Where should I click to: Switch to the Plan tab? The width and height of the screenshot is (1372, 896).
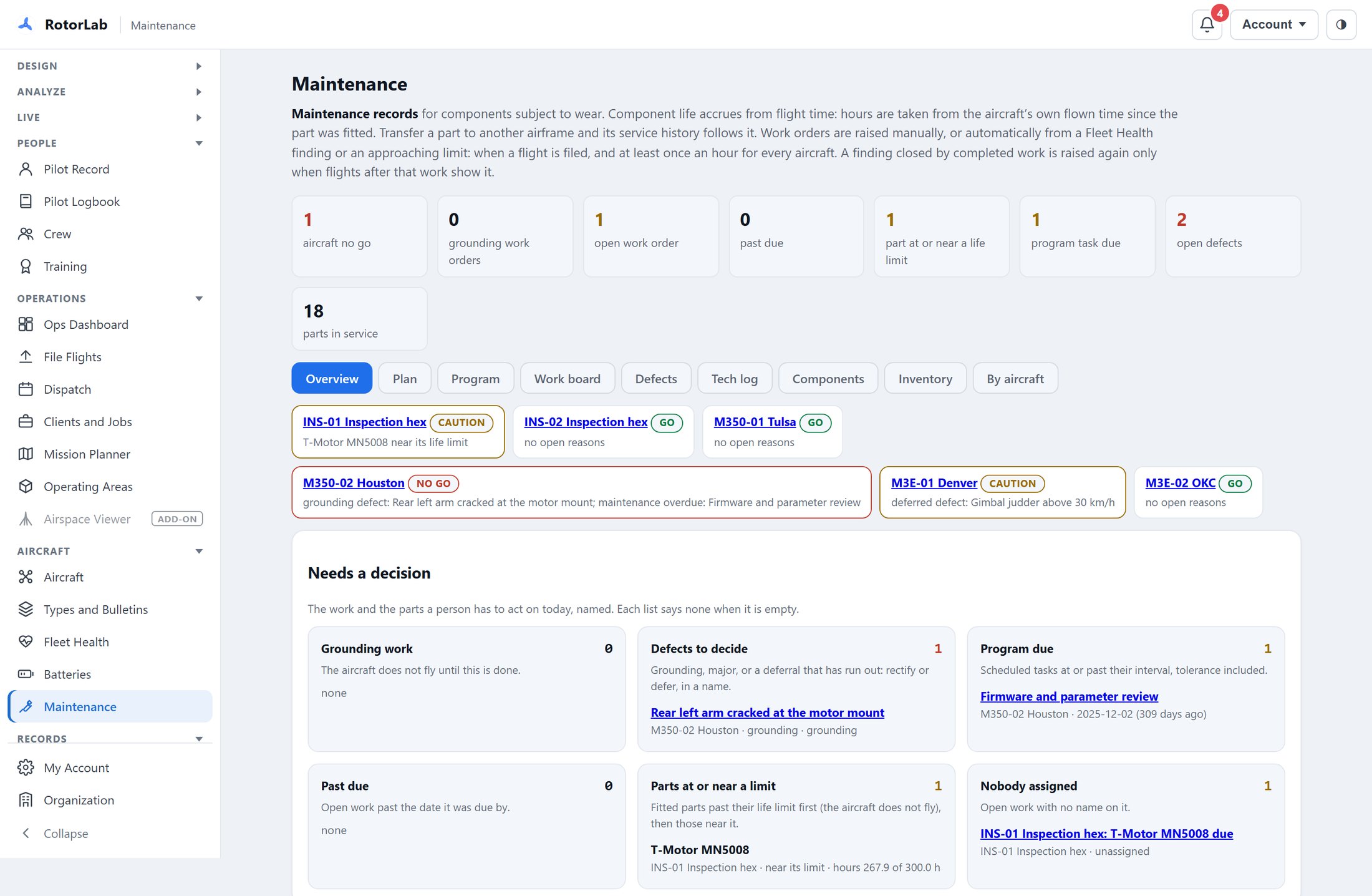tap(405, 378)
